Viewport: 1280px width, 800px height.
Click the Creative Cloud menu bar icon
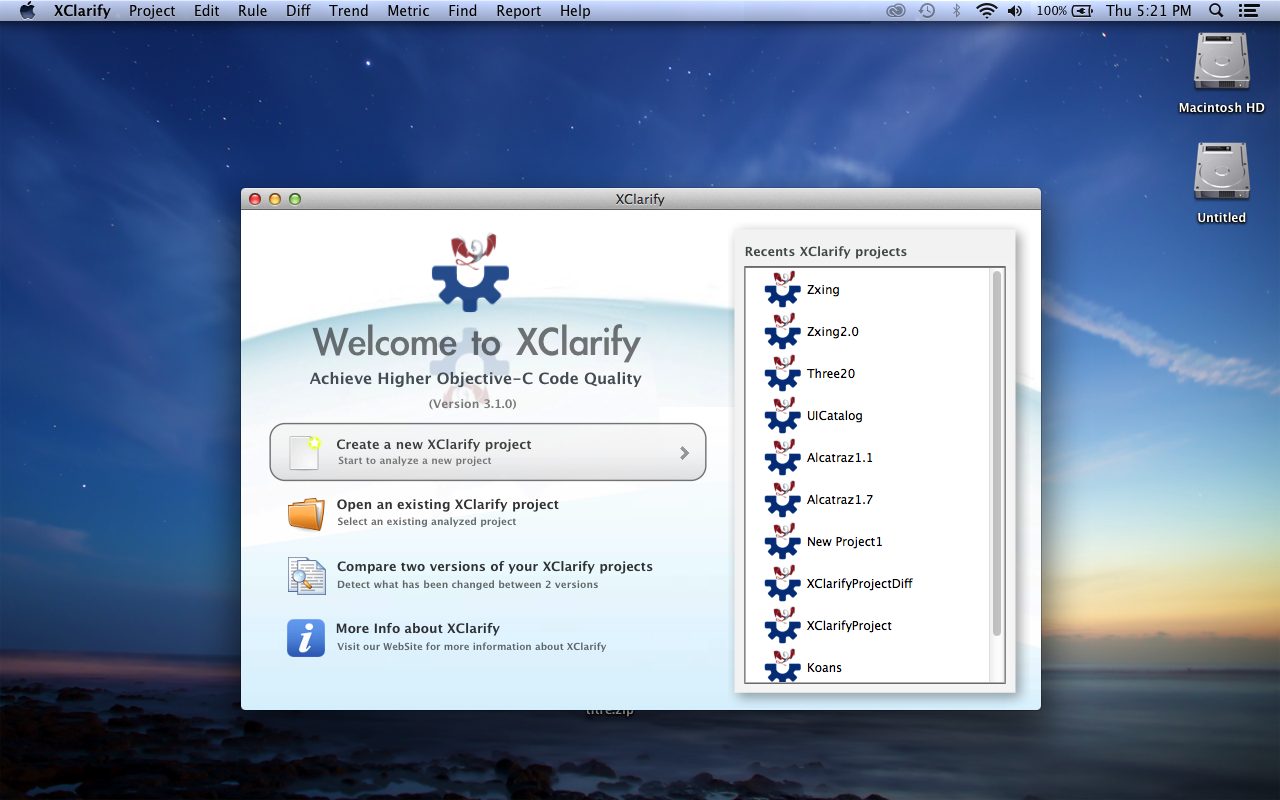(x=895, y=11)
